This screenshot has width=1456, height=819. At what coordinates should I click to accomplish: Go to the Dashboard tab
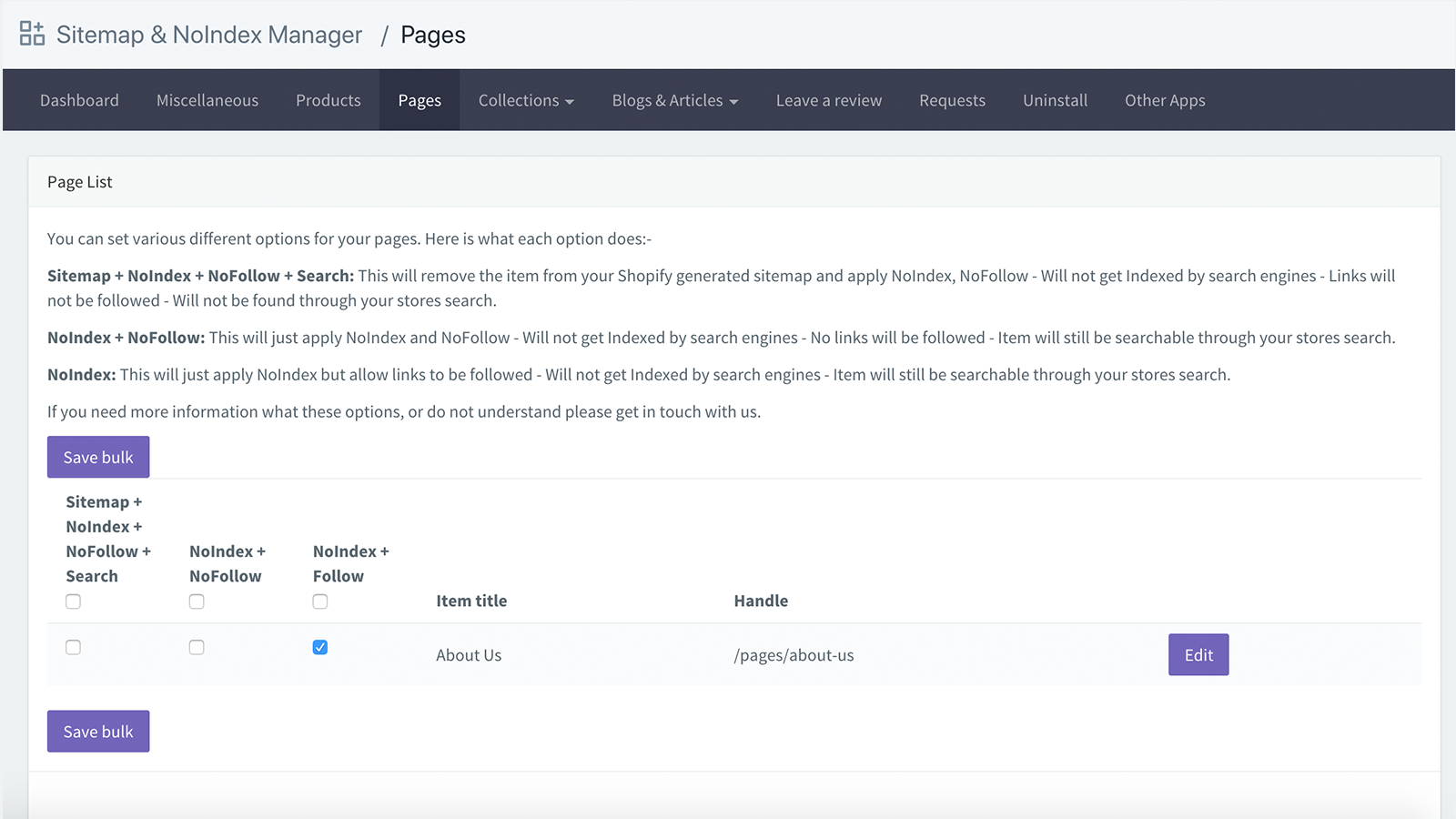coord(79,100)
